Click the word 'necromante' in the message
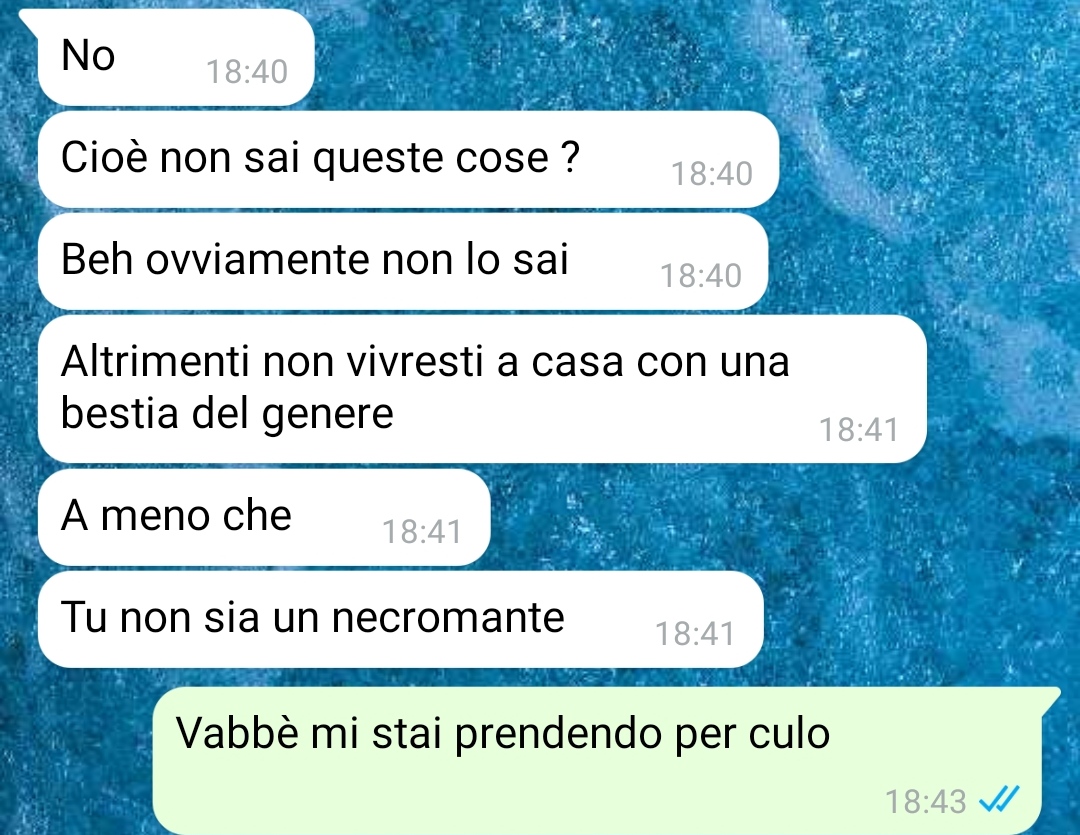Viewport: 1080px width, 835px height. point(448,617)
